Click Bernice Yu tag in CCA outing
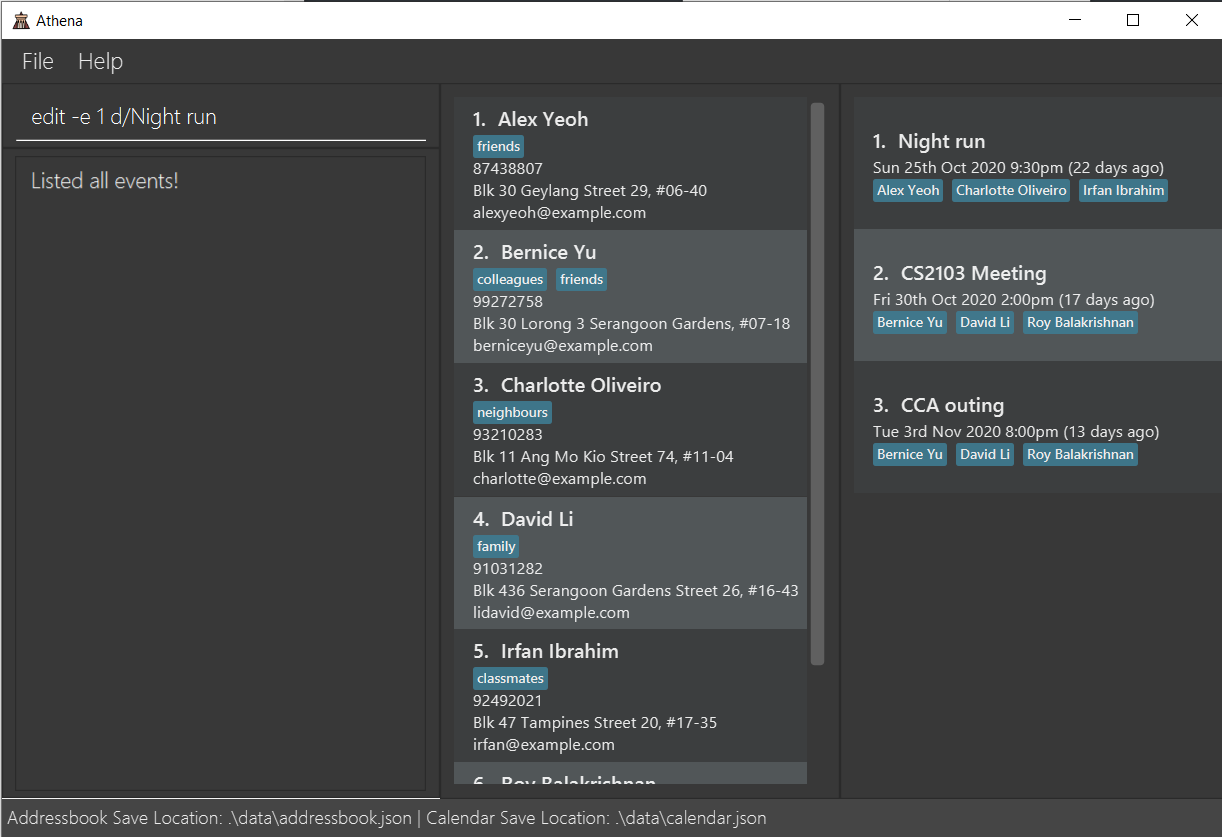The width and height of the screenshot is (1222, 837). [x=910, y=454]
